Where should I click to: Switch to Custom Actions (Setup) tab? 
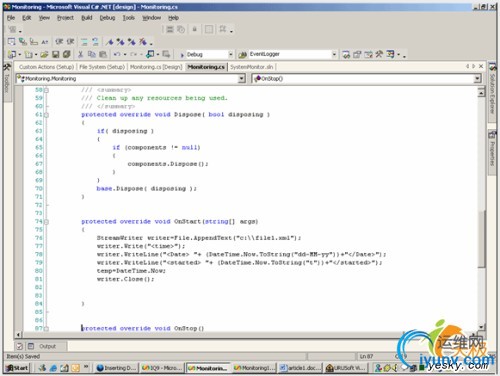point(46,67)
